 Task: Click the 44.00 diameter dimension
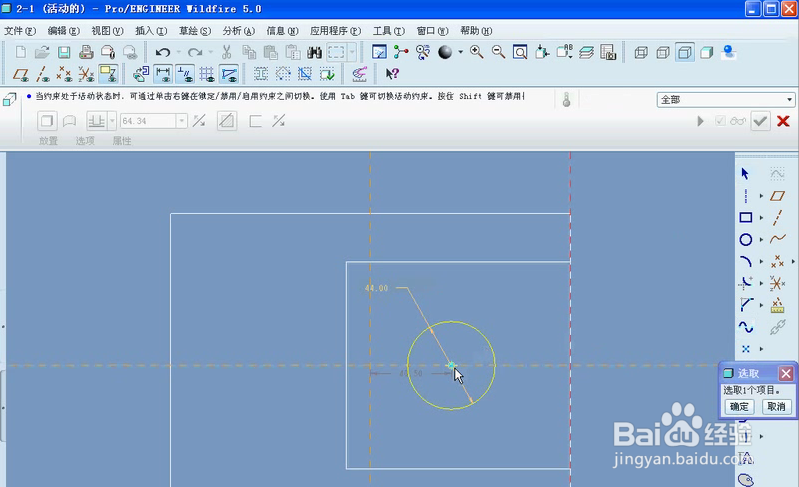click(376, 288)
